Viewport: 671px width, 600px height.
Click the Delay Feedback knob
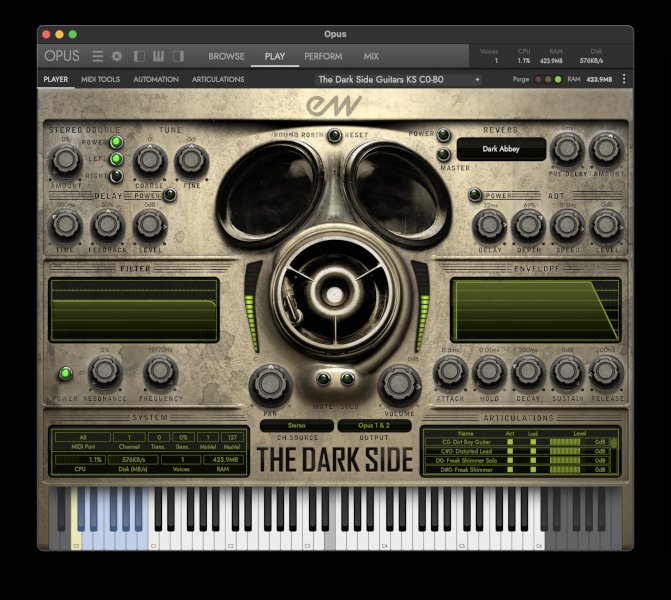107,226
